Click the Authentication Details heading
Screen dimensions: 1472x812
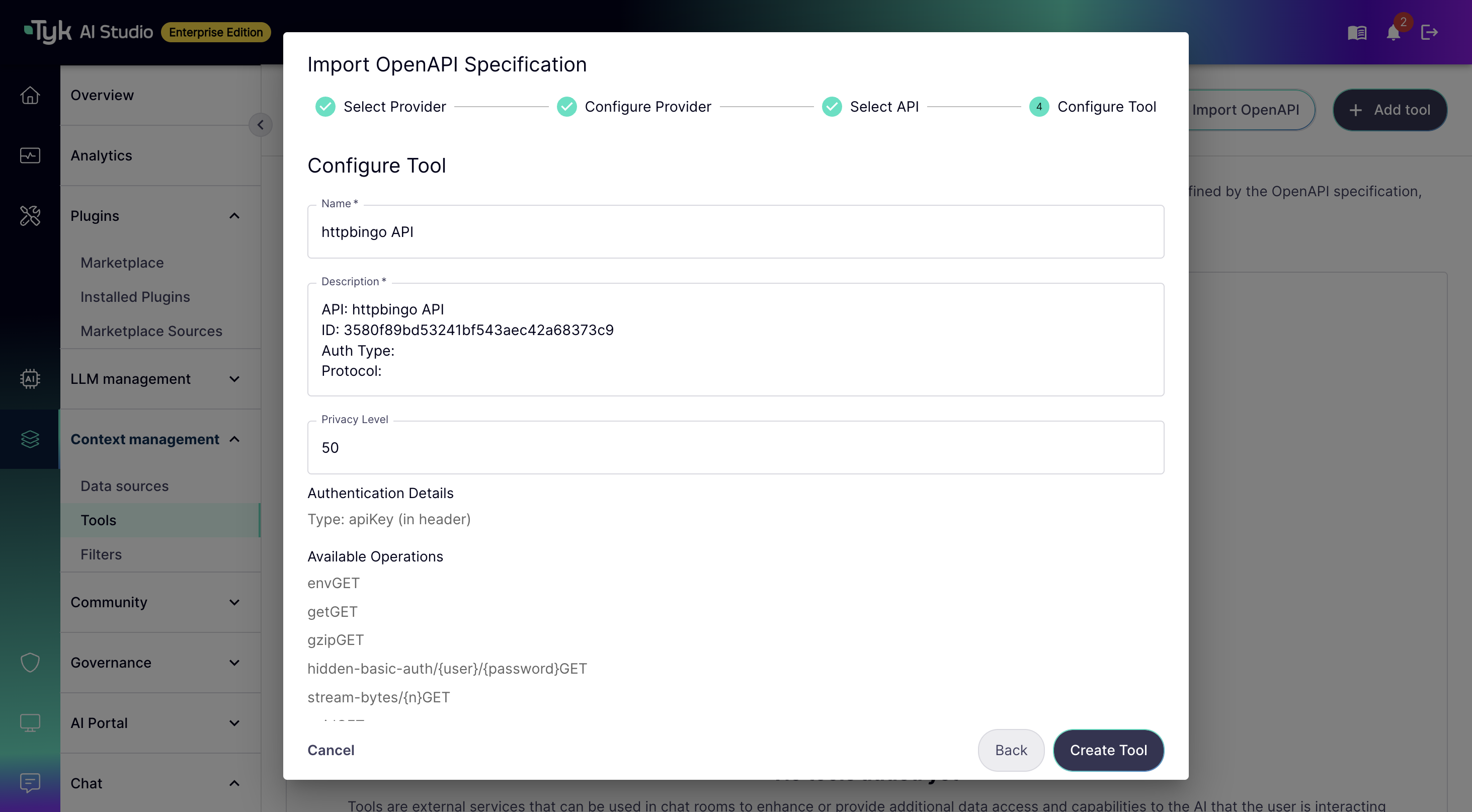(x=380, y=493)
